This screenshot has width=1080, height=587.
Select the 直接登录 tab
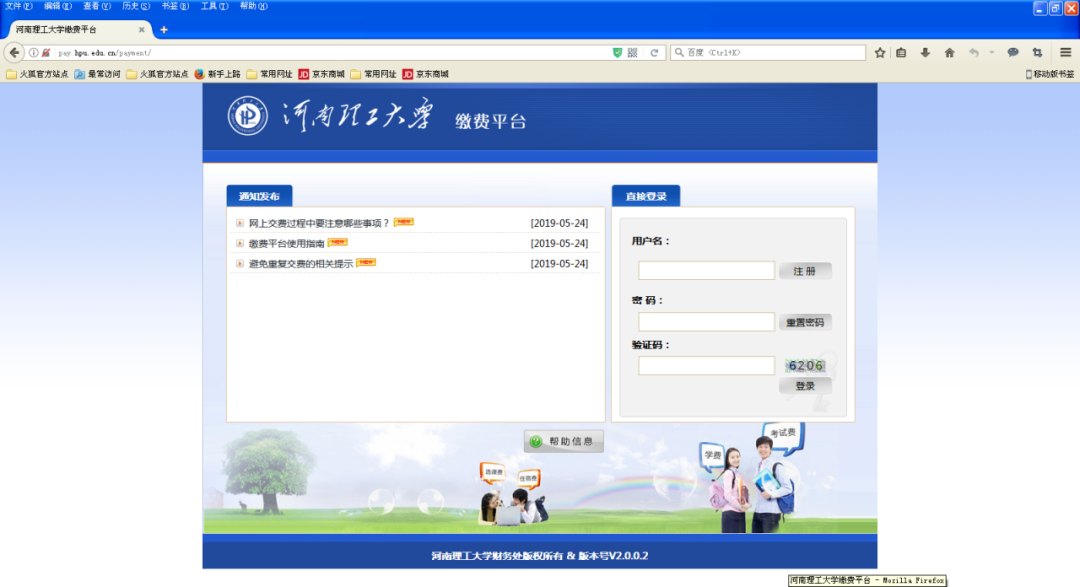[x=645, y=196]
